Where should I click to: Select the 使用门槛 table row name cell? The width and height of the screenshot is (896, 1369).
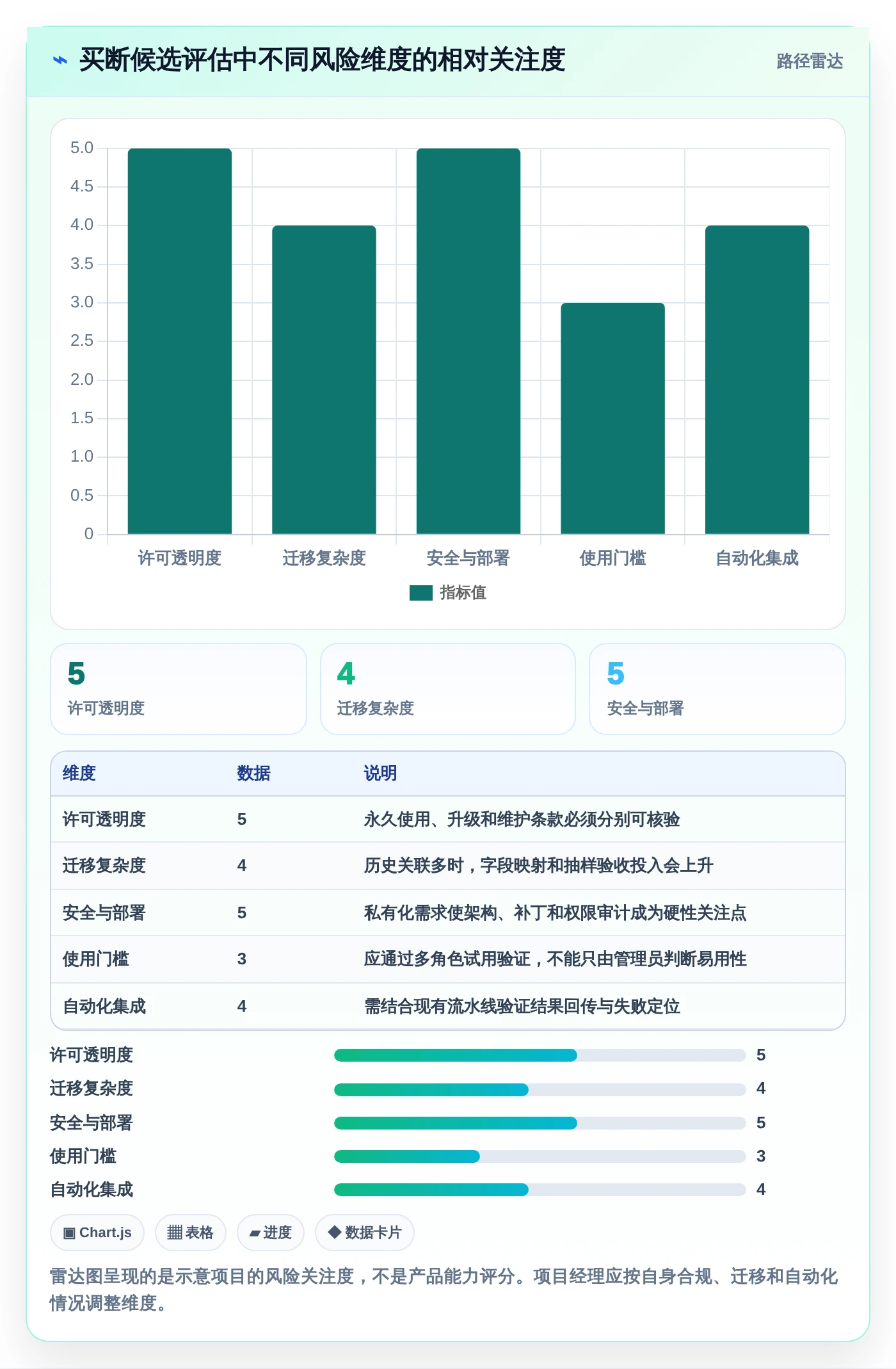click(x=96, y=959)
